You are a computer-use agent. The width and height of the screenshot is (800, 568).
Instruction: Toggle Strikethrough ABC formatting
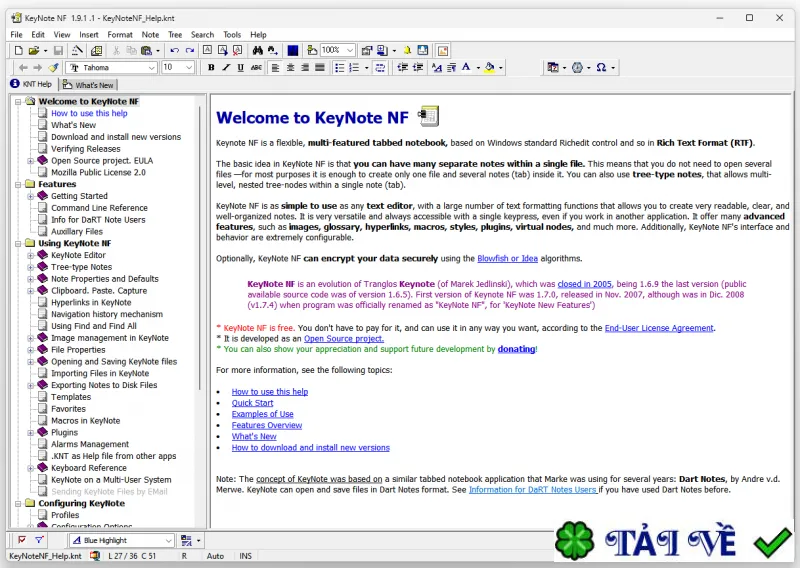coord(256,67)
